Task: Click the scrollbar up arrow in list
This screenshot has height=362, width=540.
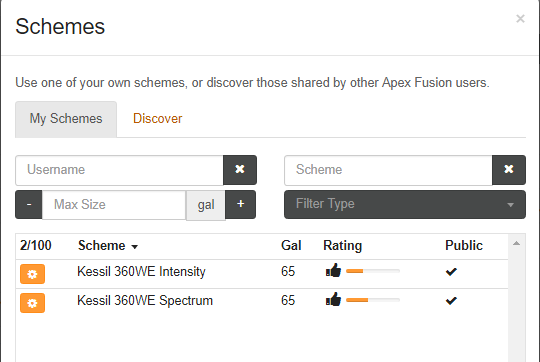Action: click(516, 243)
